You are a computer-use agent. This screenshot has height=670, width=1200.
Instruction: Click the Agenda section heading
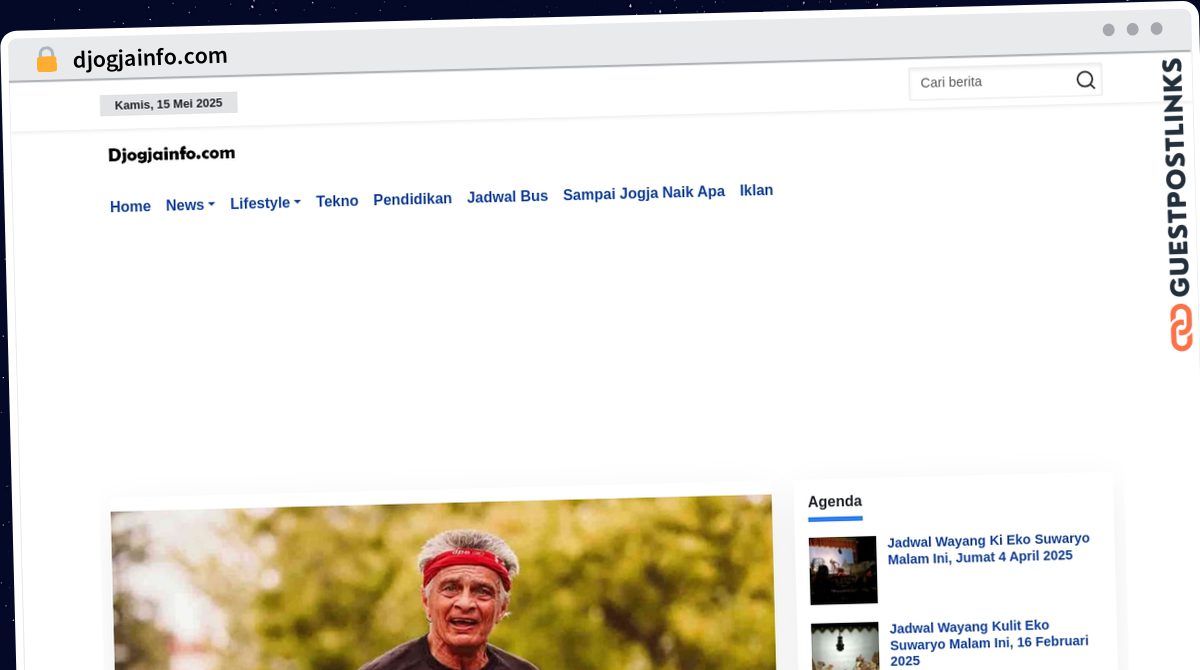point(835,502)
